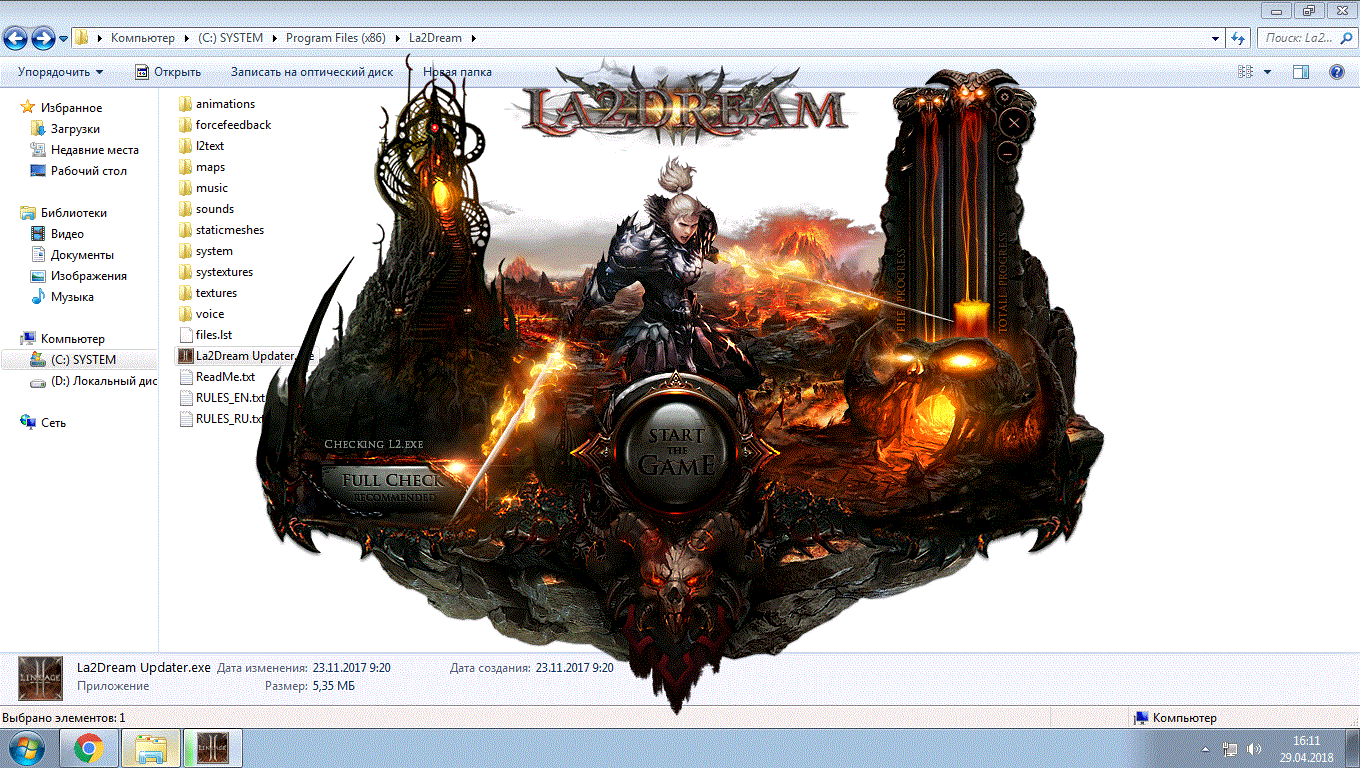
Task: Expand the address bar history dropdown
Action: coord(1216,38)
